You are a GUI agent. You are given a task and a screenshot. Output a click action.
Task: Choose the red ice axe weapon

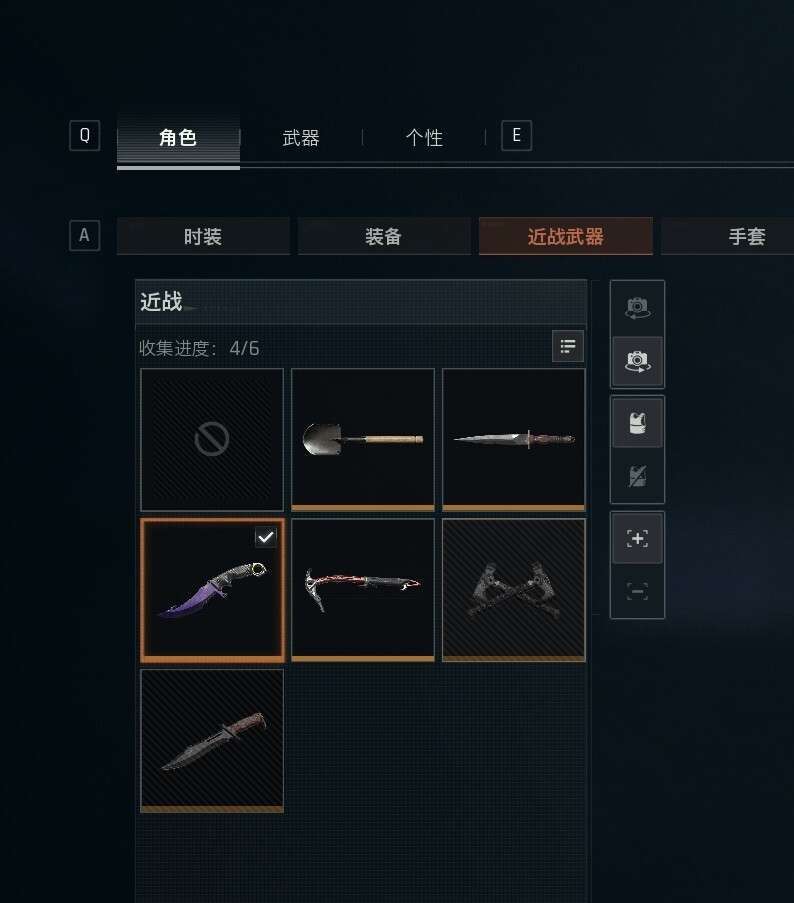(x=363, y=590)
